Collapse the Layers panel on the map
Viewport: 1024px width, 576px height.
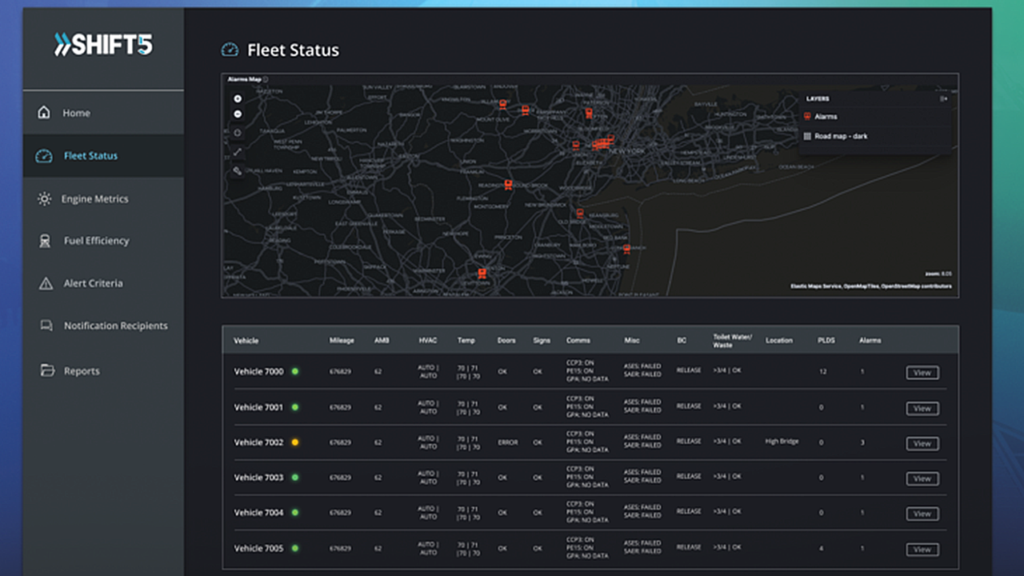pyautogui.click(x=942, y=99)
